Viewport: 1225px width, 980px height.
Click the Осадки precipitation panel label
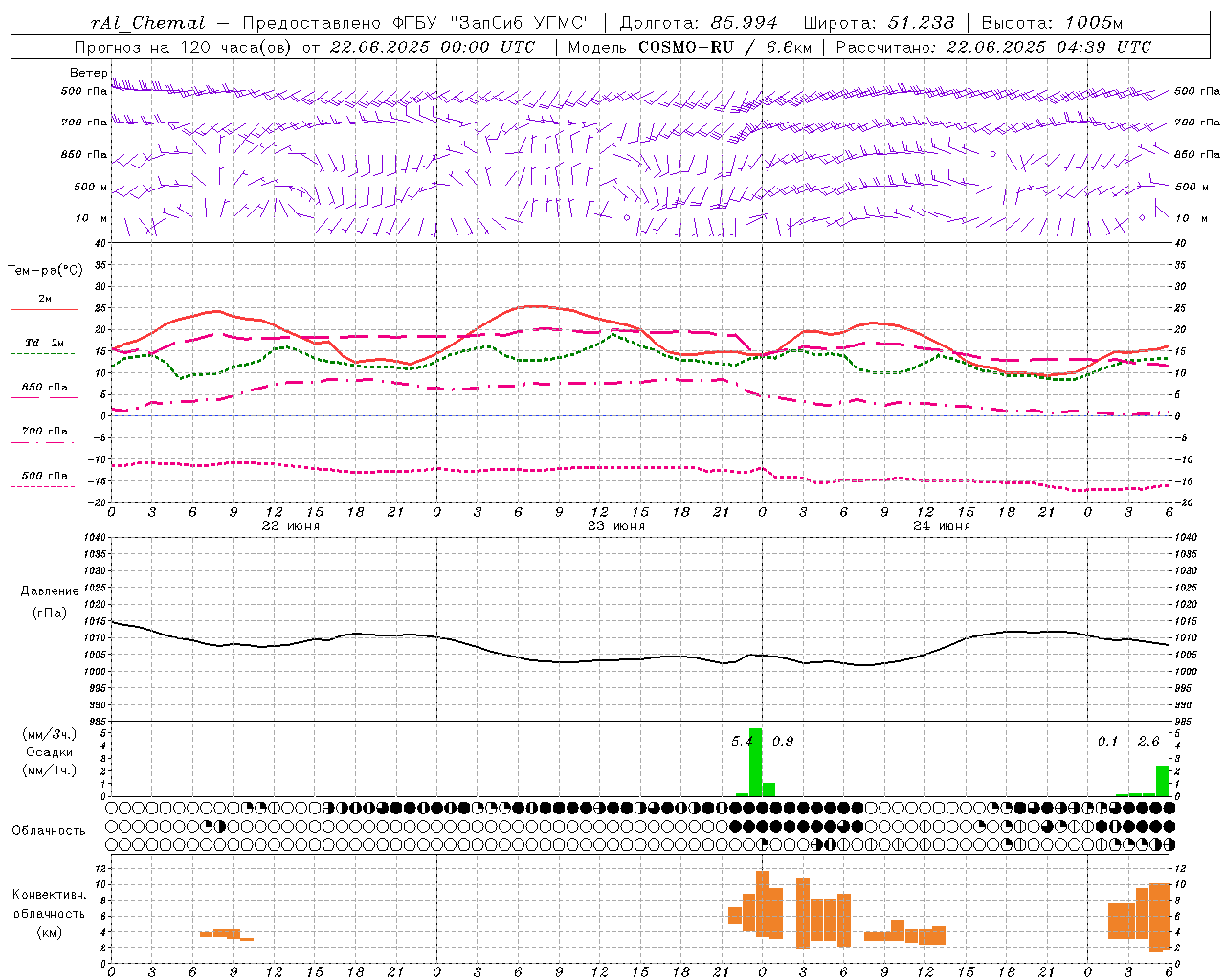pos(49,752)
